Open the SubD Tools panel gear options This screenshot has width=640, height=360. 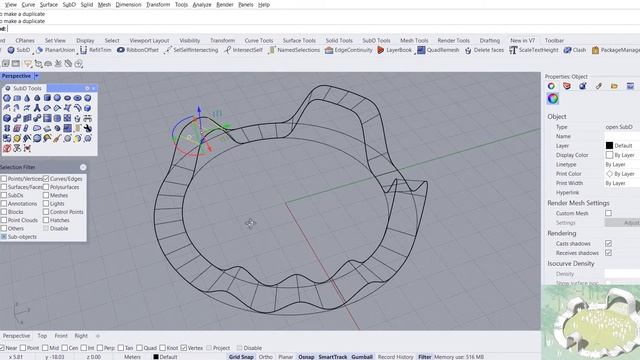coord(87,88)
